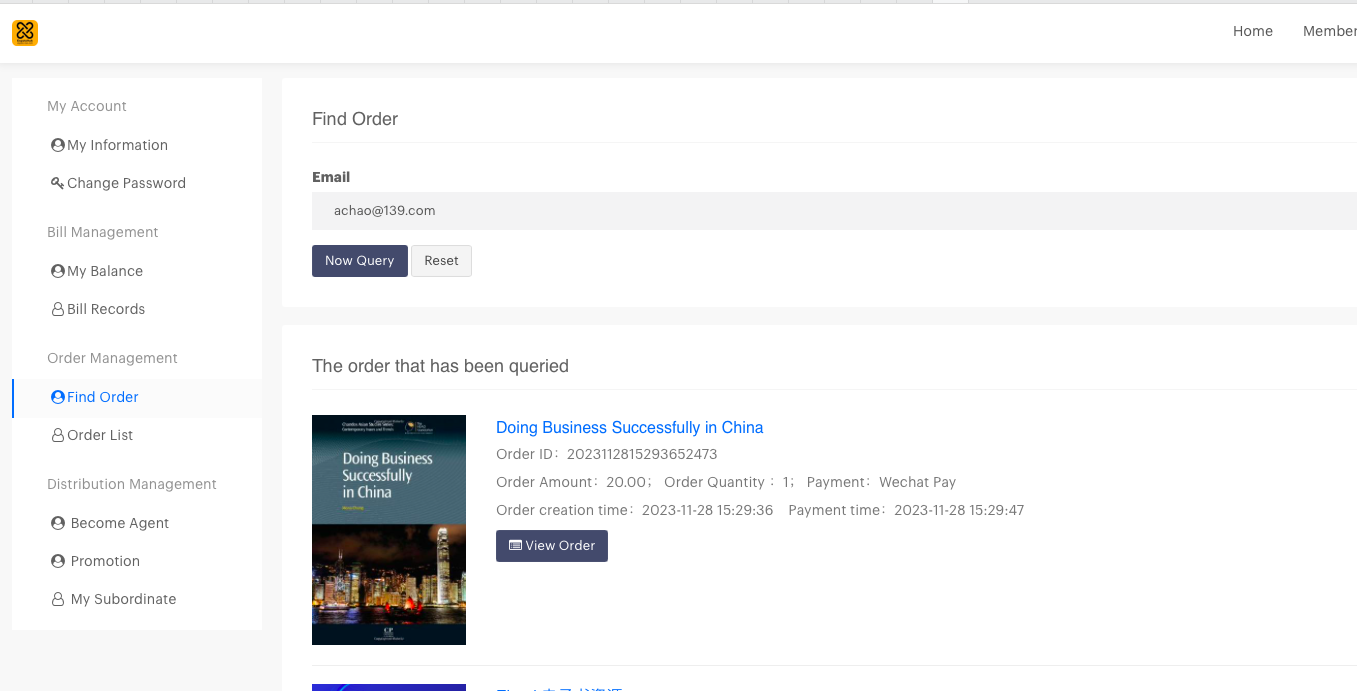Reset the order search form
1357x691 pixels.
(x=441, y=261)
